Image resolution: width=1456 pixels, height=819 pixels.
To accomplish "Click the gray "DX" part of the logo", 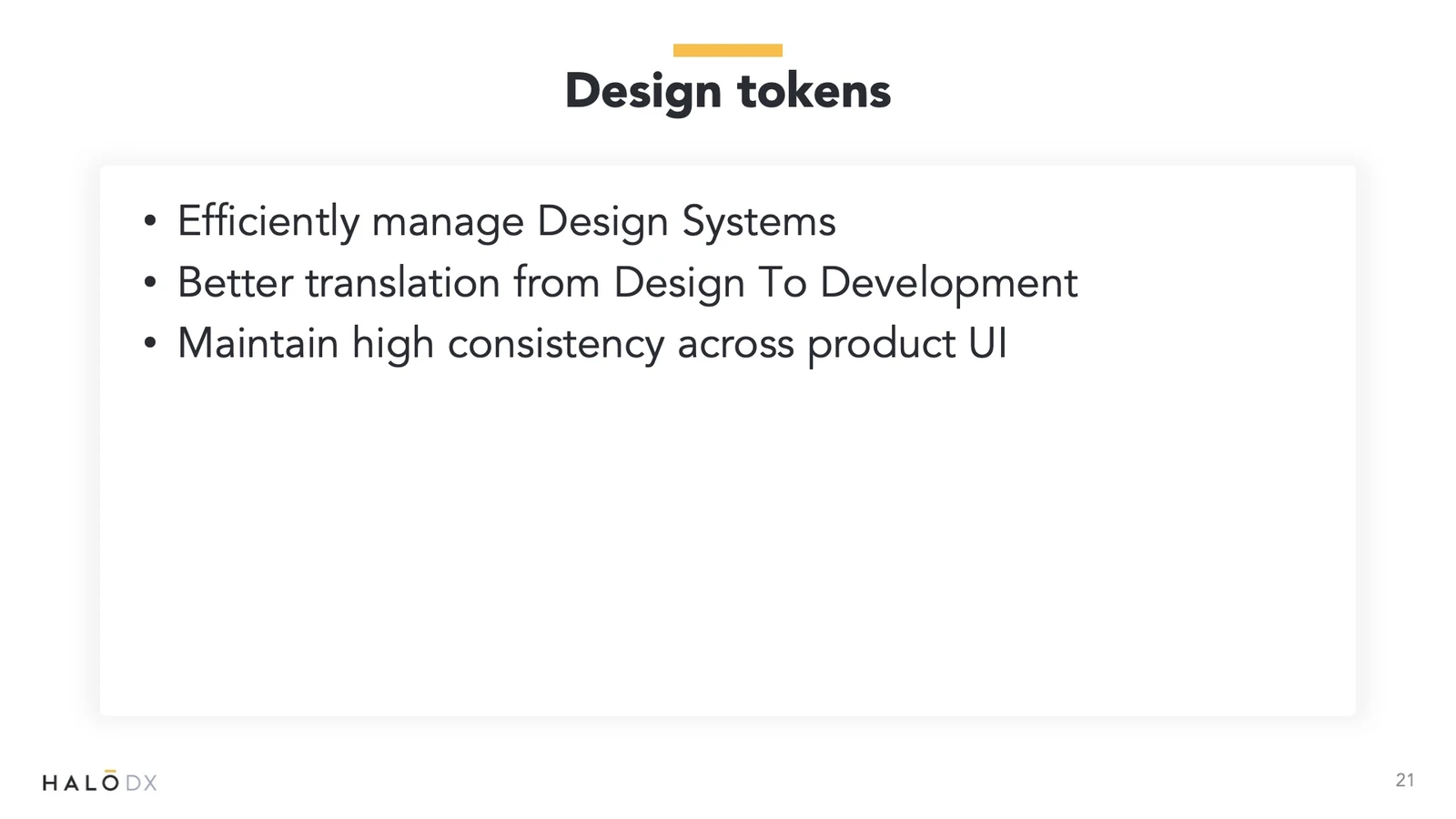I will 141,783.
